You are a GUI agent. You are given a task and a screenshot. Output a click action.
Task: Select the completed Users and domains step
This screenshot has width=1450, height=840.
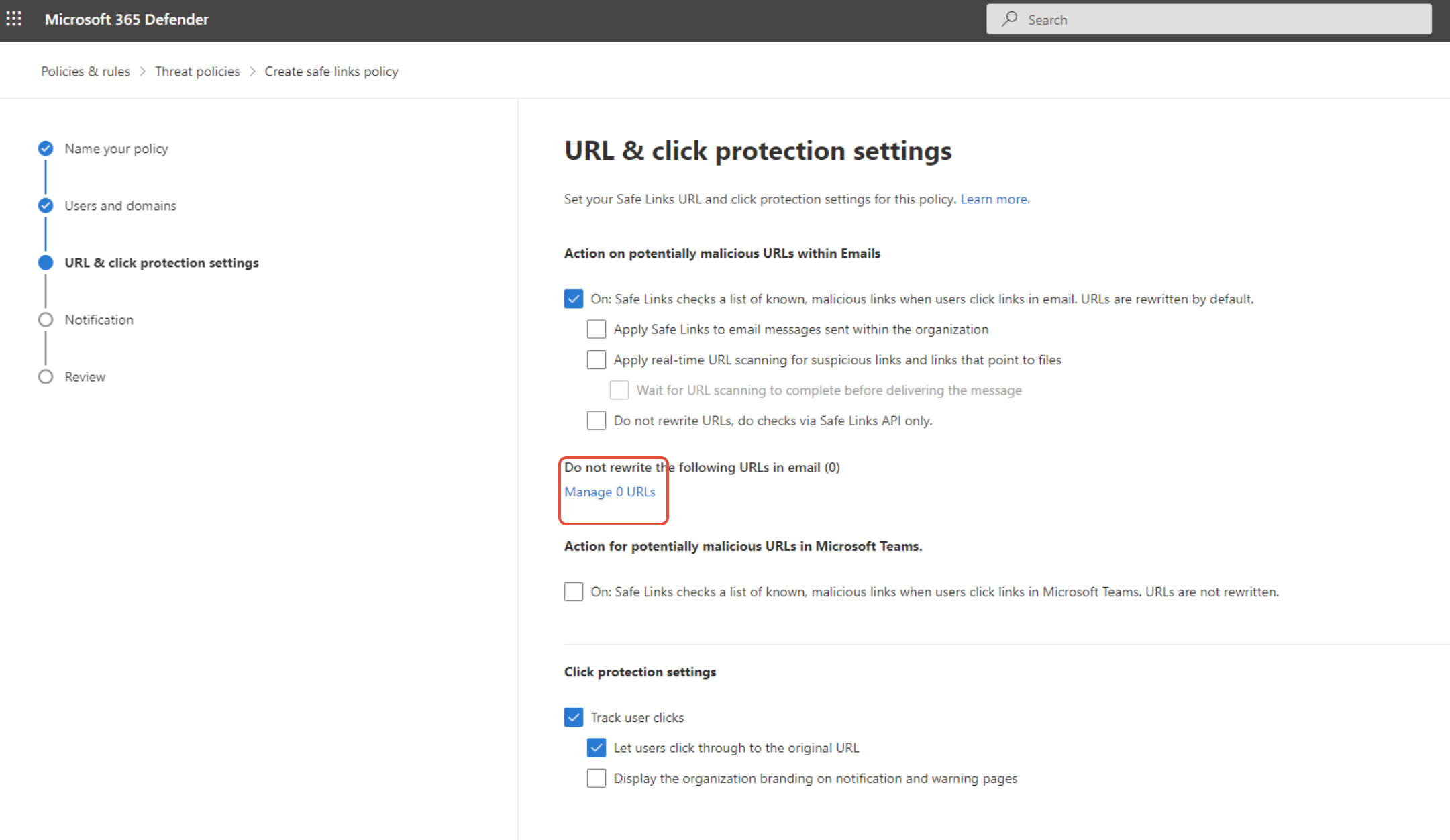[45, 205]
